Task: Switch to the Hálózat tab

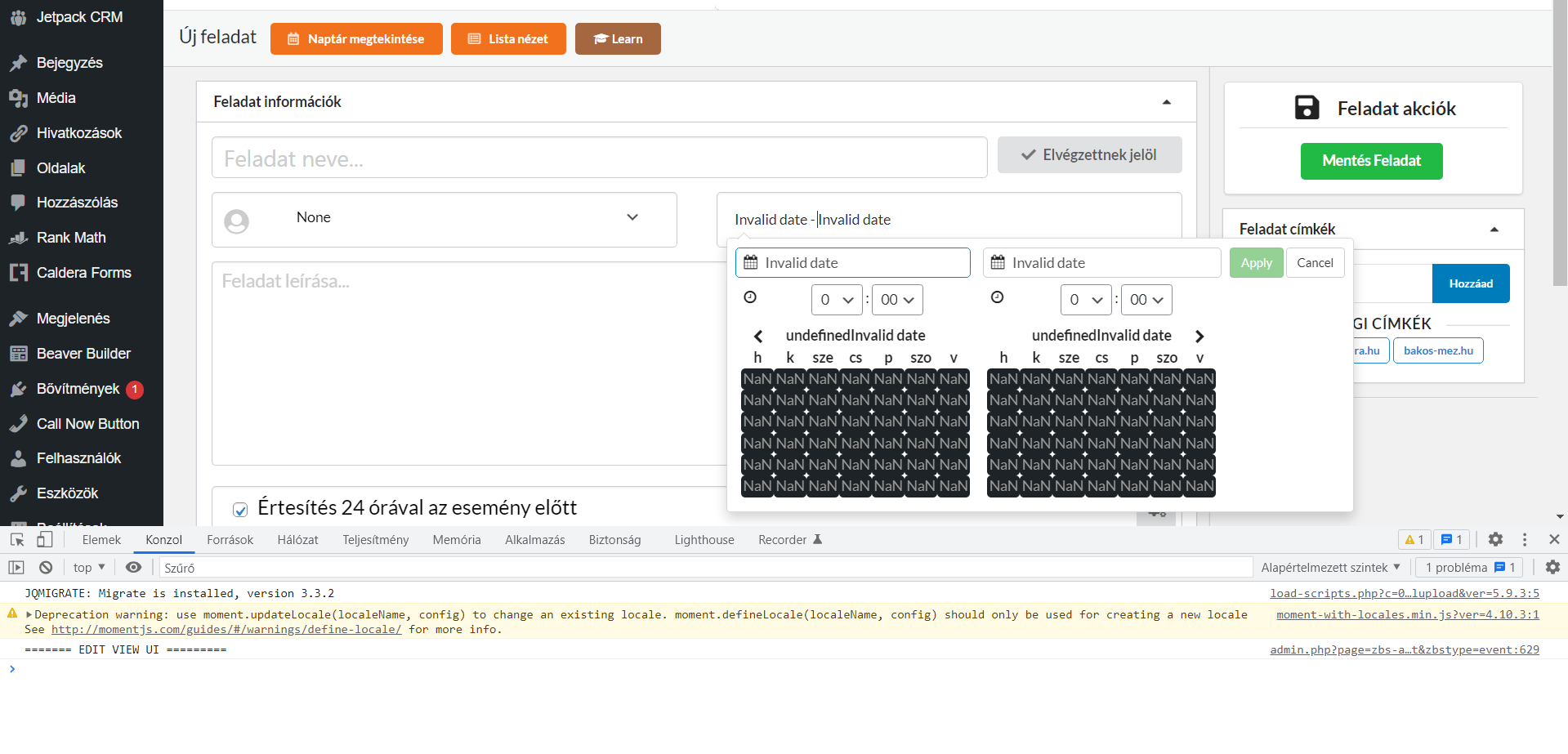Action: (x=297, y=540)
